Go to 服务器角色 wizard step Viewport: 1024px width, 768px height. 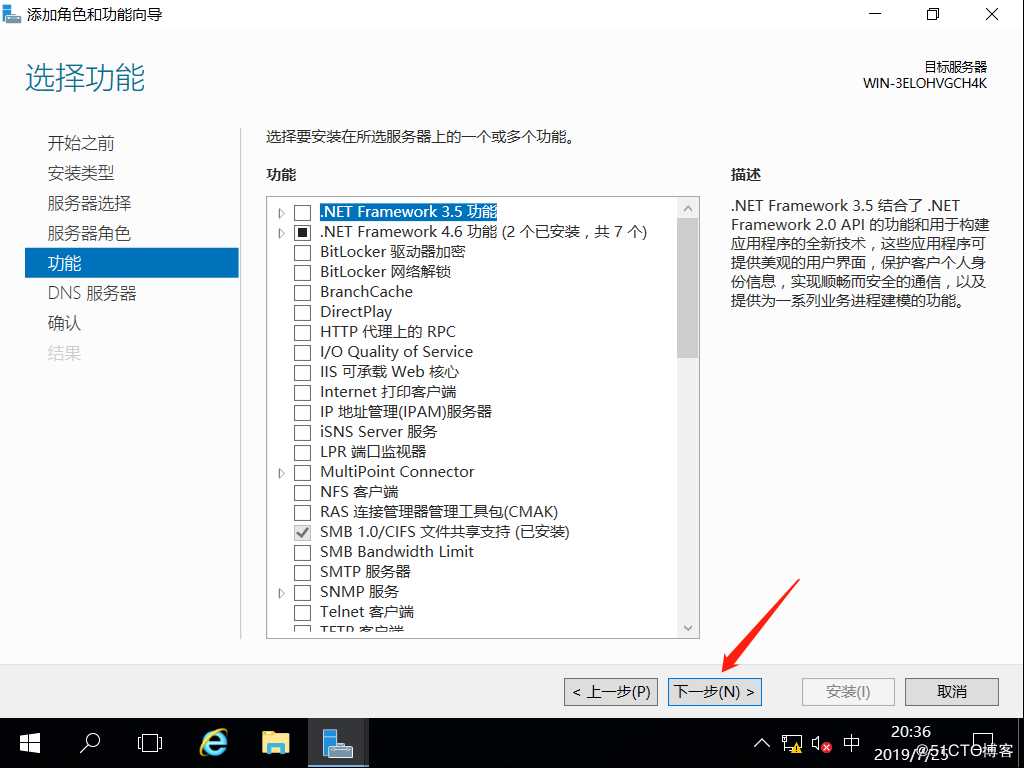click(89, 233)
